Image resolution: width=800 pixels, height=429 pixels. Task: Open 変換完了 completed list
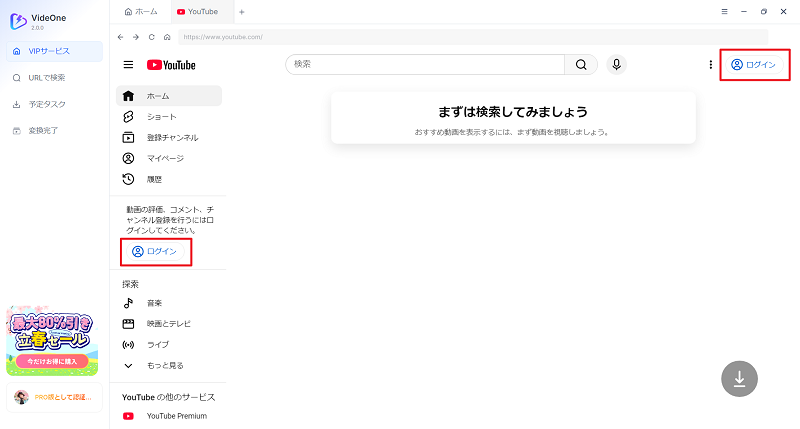55,131
